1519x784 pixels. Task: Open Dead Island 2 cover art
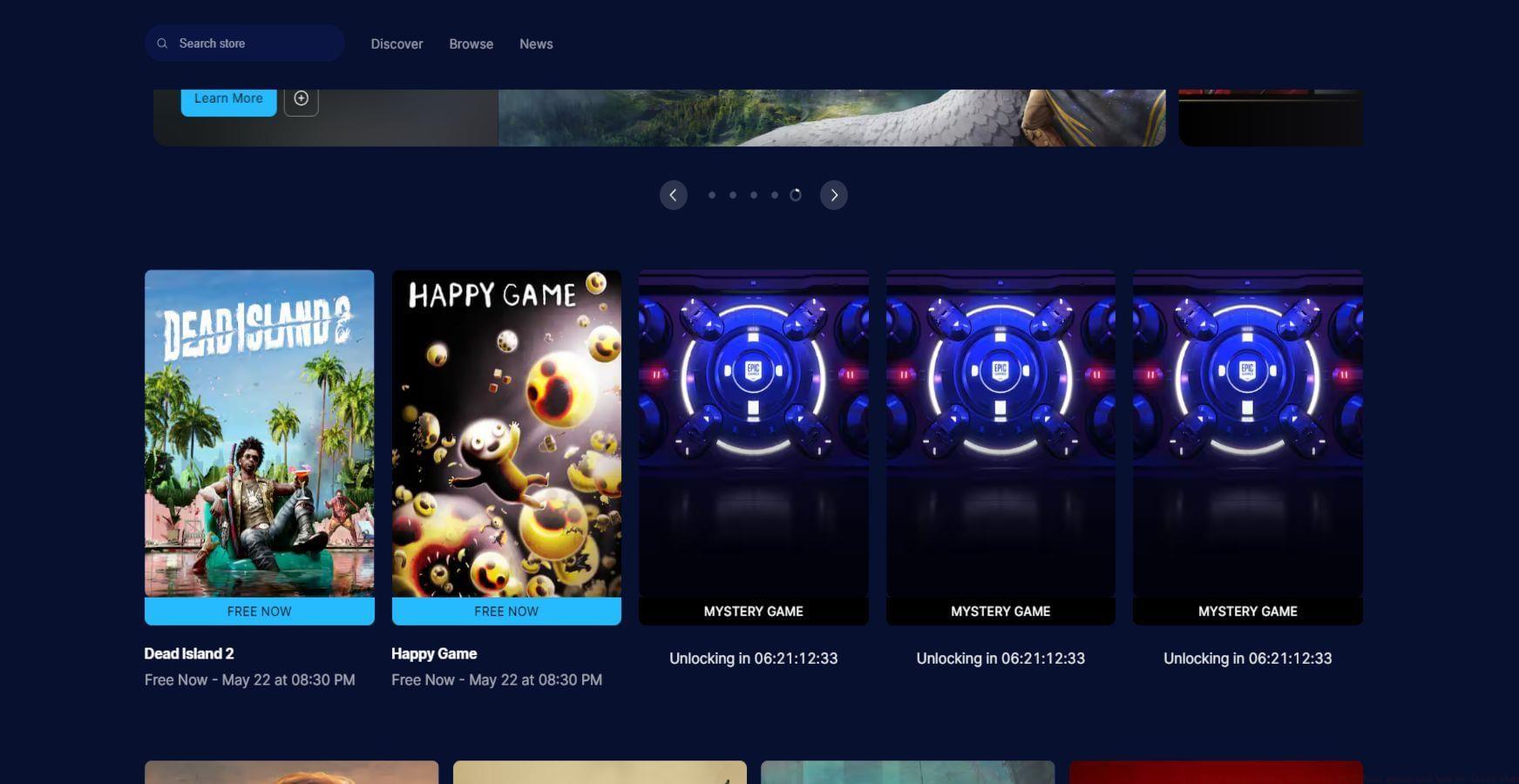(259, 433)
